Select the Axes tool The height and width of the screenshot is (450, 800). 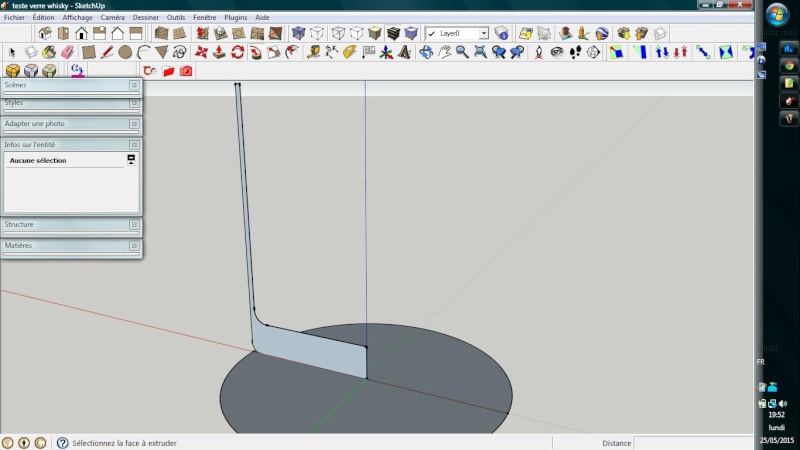click(x=386, y=52)
